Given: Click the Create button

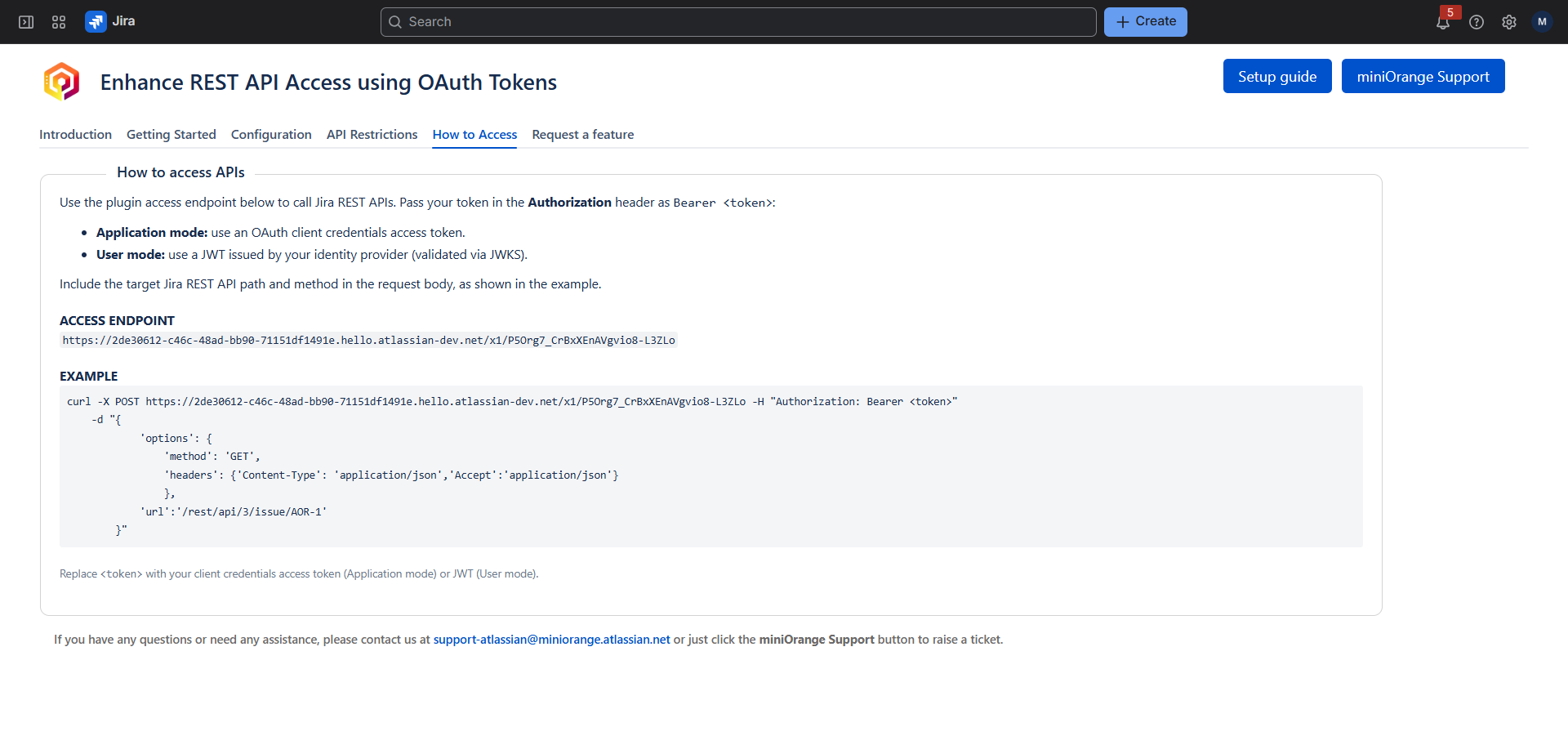Looking at the screenshot, I should coord(1146,22).
